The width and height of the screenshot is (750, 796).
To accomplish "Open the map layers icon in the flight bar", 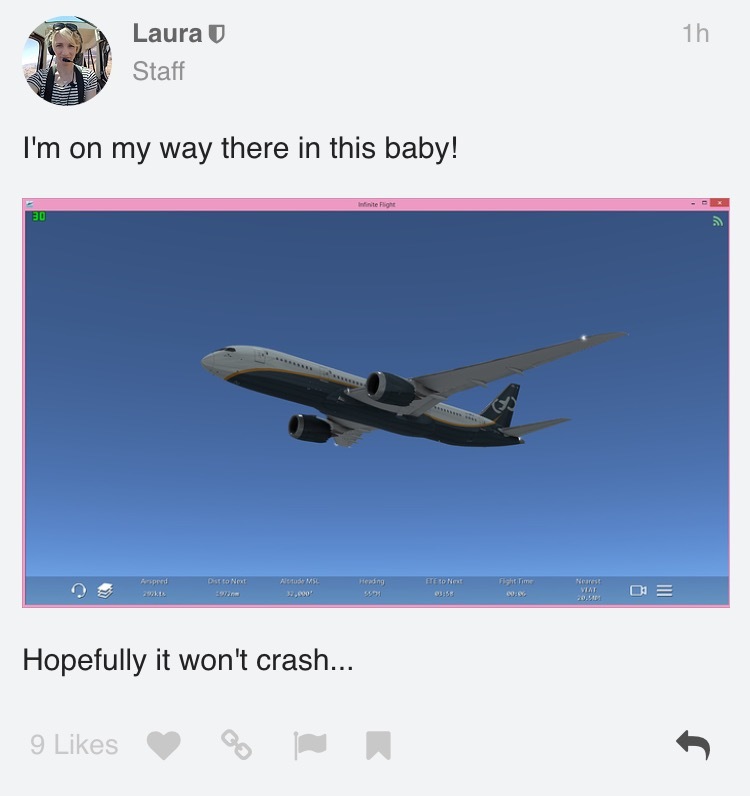I will click(105, 590).
